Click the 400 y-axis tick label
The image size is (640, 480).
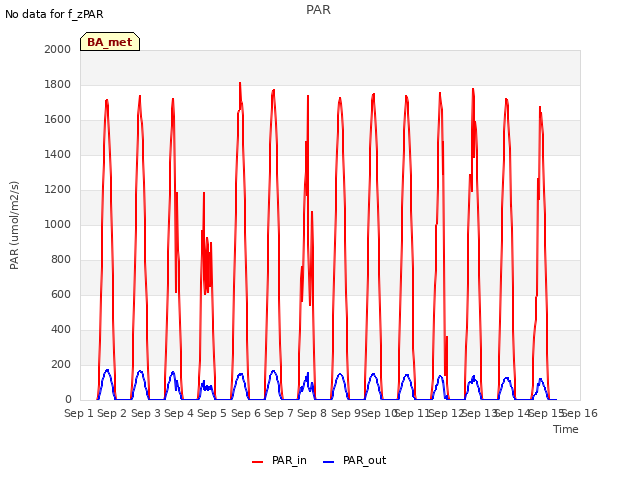(x=61, y=329)
